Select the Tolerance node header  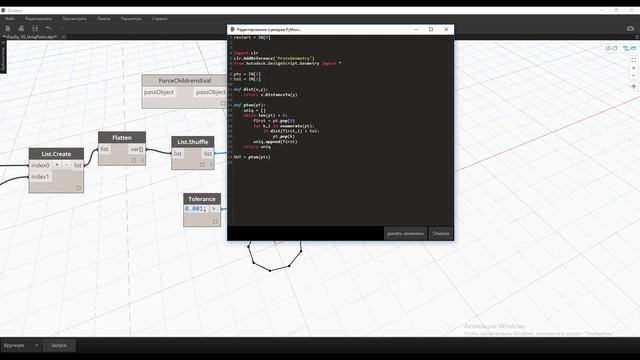pyautogui.click(x=202, y=199)
